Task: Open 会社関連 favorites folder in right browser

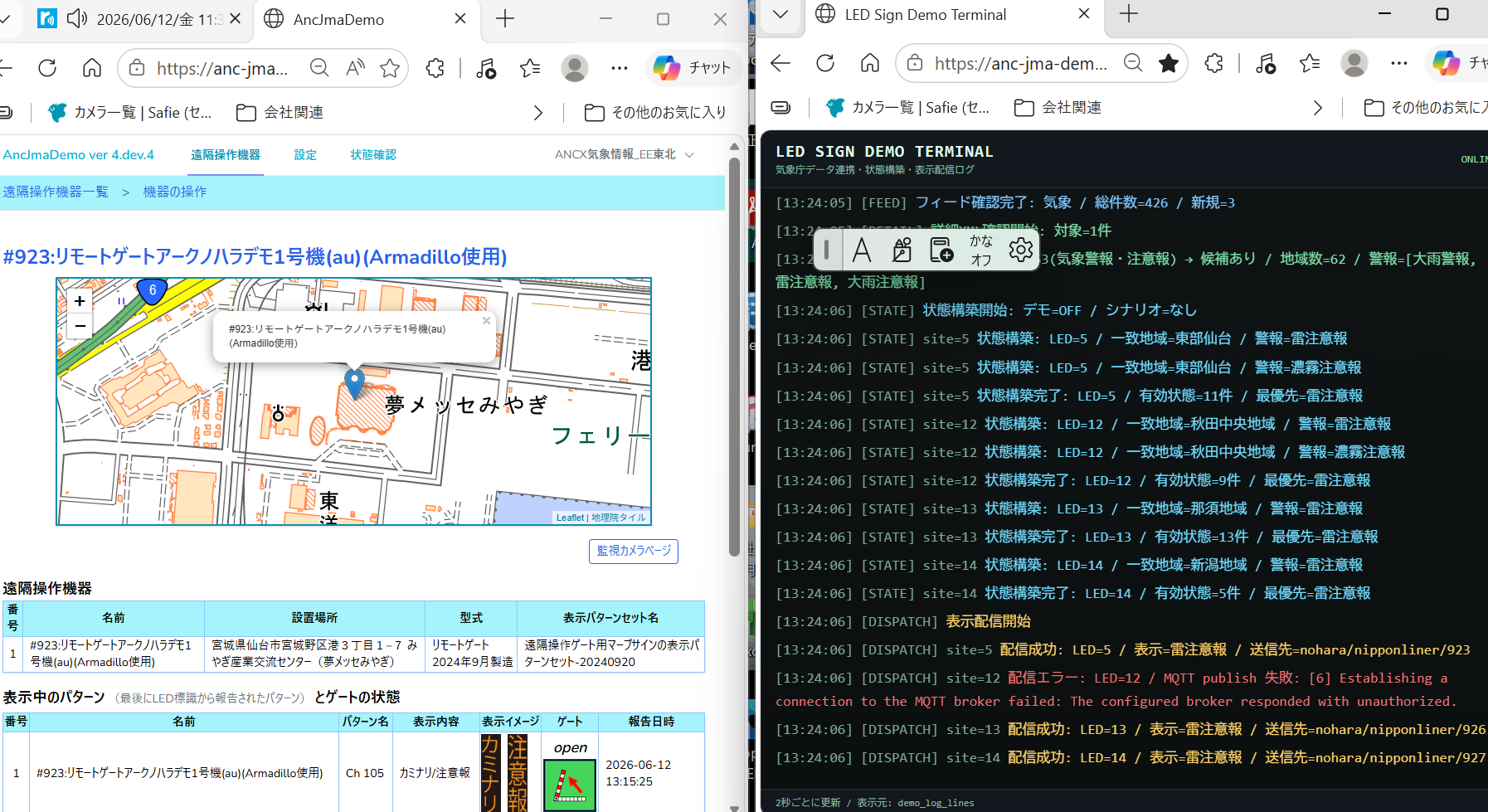Action: (x=1058, y=107)
